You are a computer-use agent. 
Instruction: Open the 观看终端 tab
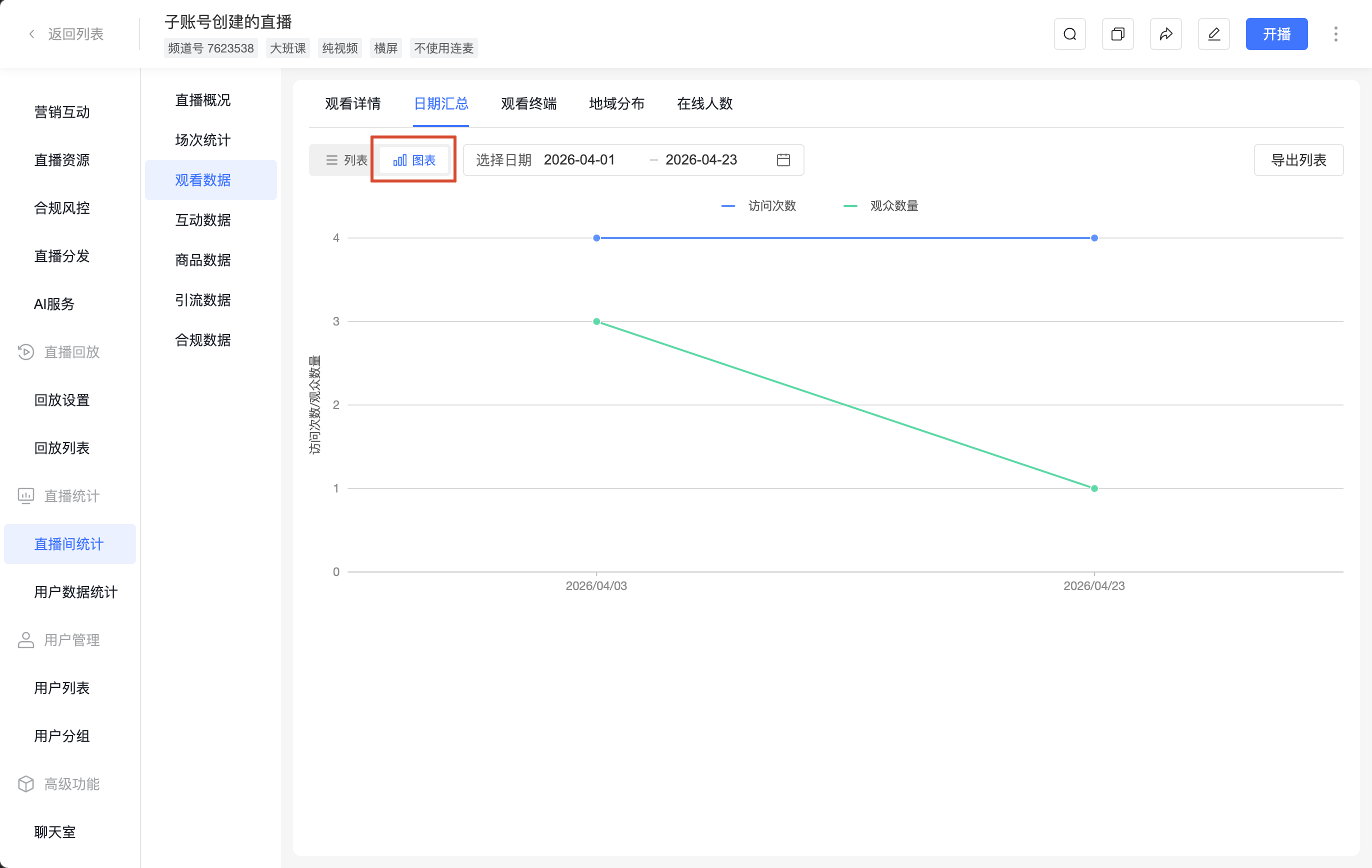click(528, 103)
